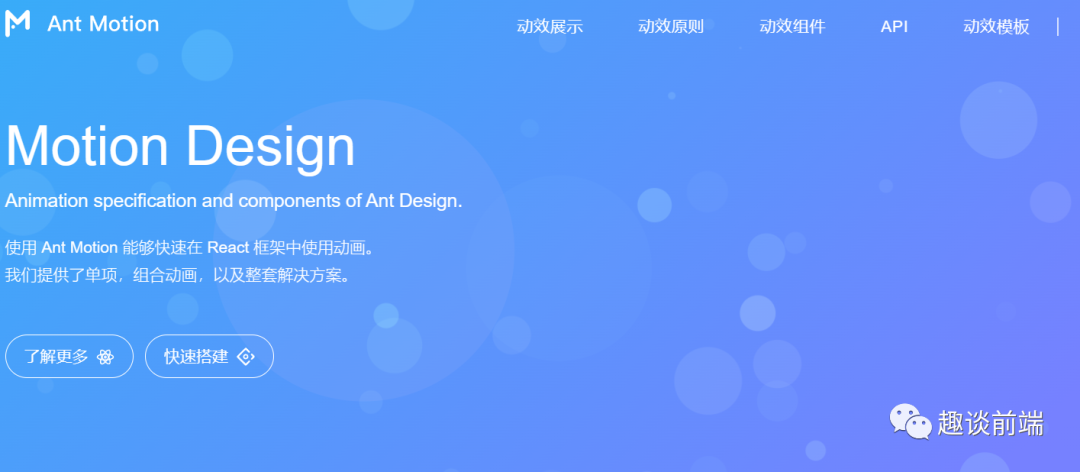Click the 了解更多 button
Image resolution: width=1080 pixels, height=472 pixels.
[69, 356]
